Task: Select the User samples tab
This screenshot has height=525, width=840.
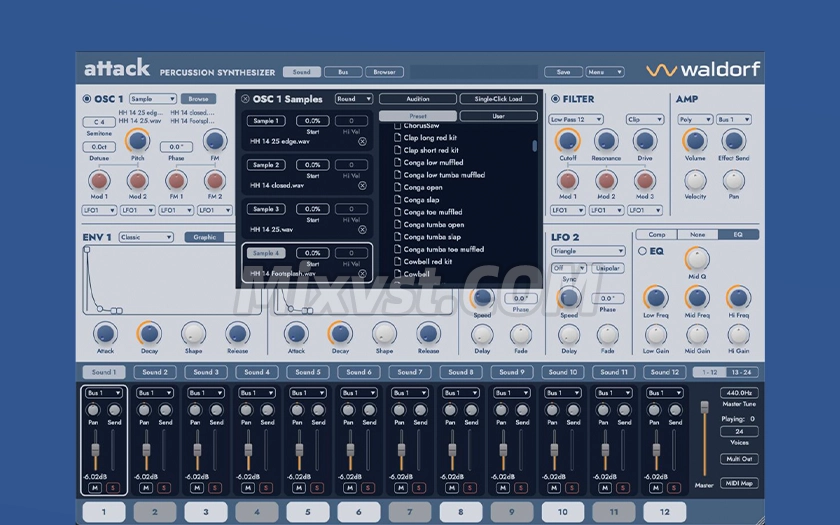Action: click(x=498, y=116)
